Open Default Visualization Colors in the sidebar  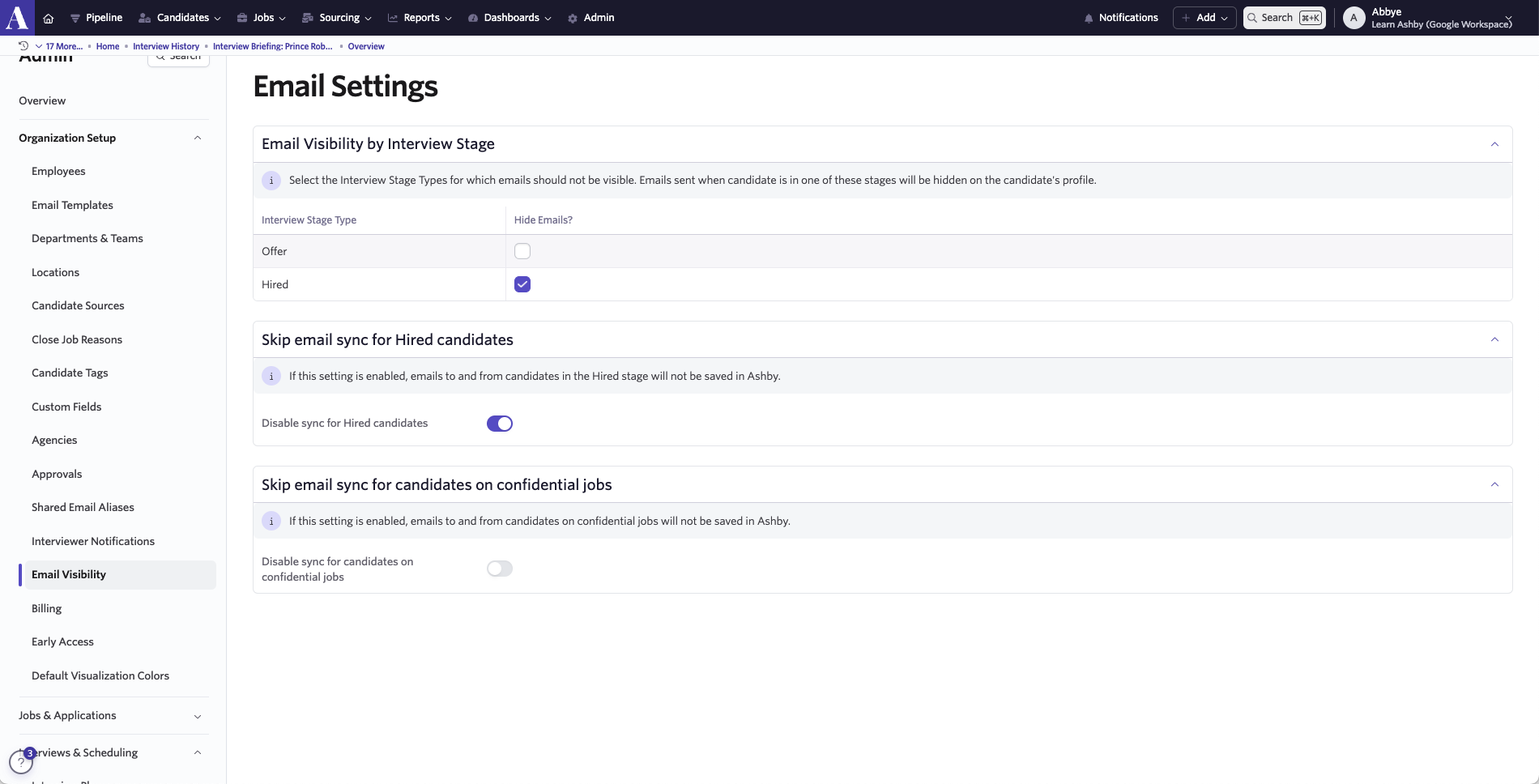tap(100, 676)
